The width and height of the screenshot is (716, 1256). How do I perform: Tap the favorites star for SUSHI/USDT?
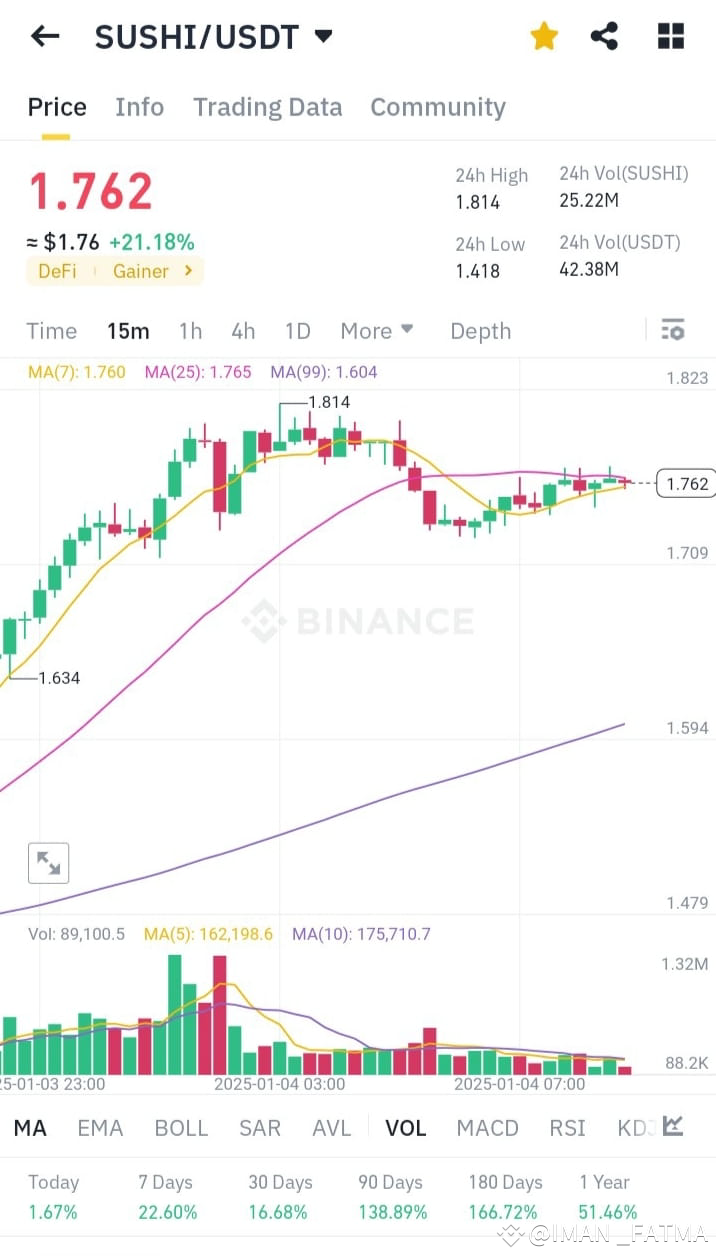point(544,35)
